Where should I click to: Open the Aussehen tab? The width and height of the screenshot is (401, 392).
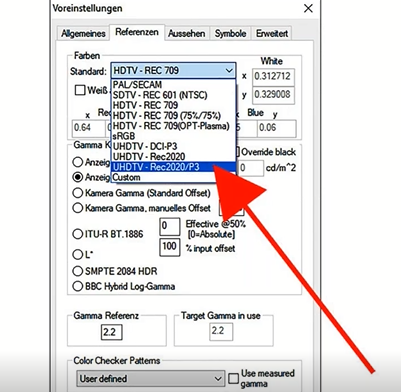point(186,33)
